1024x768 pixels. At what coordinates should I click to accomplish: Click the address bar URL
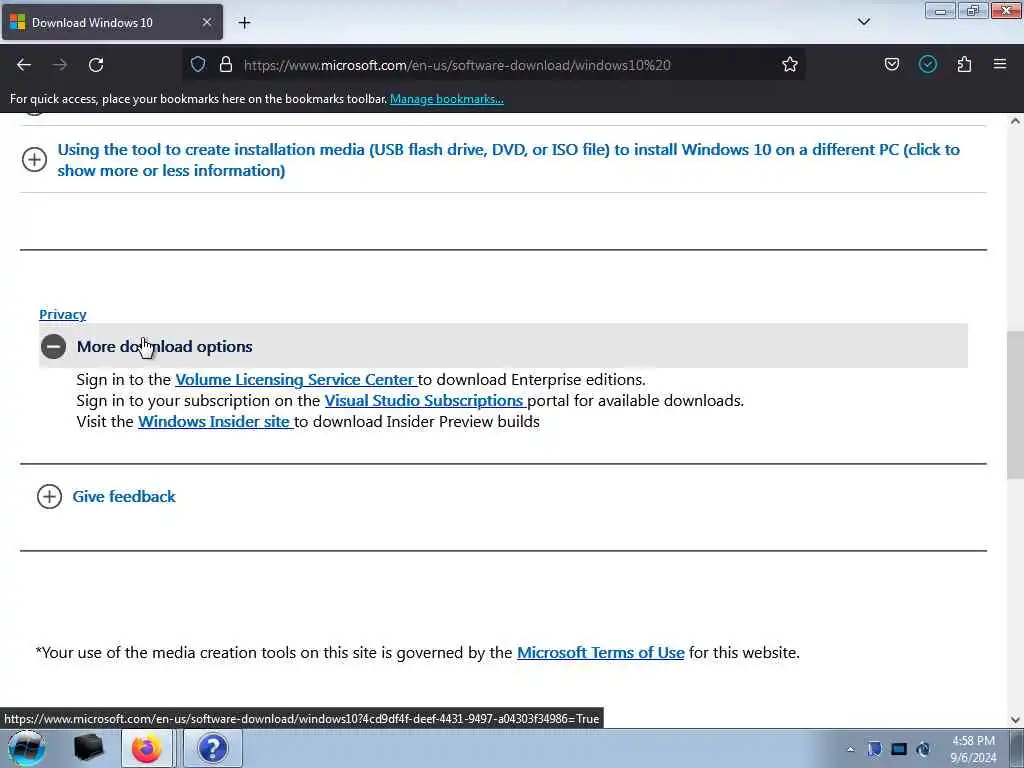click(x=457, y=65)
